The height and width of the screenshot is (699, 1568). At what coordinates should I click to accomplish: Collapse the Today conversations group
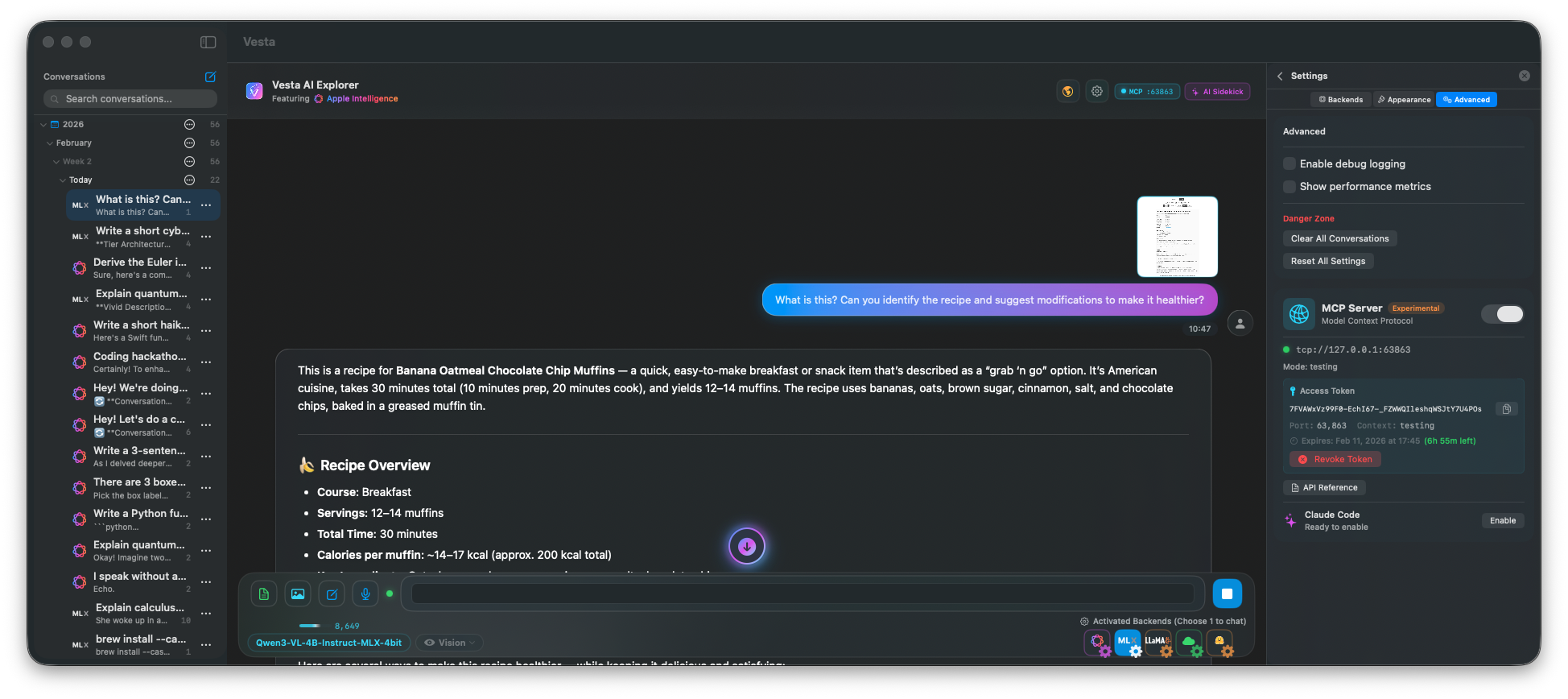63,180
